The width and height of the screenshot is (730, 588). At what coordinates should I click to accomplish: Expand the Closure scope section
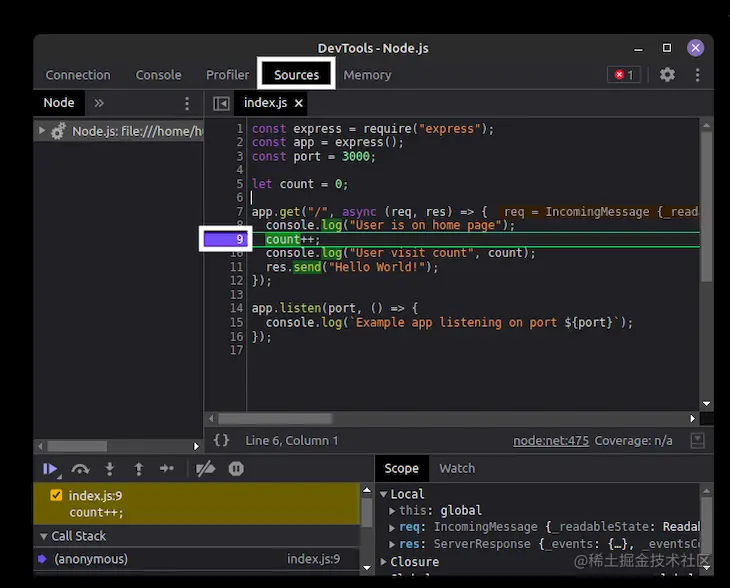pyautogui.click(x=384, y=561)
